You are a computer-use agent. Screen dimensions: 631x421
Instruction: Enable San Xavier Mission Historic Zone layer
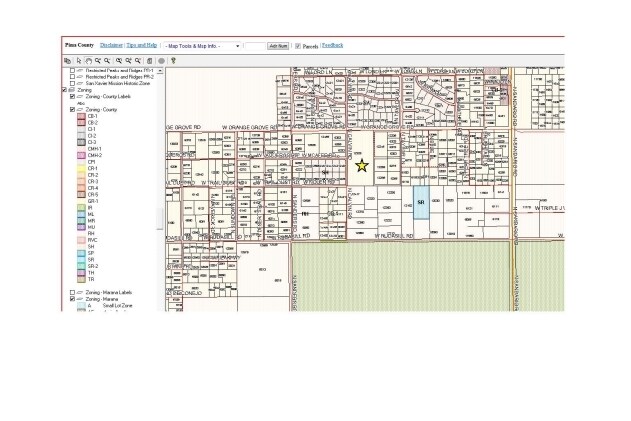click(x=72, y=83)
